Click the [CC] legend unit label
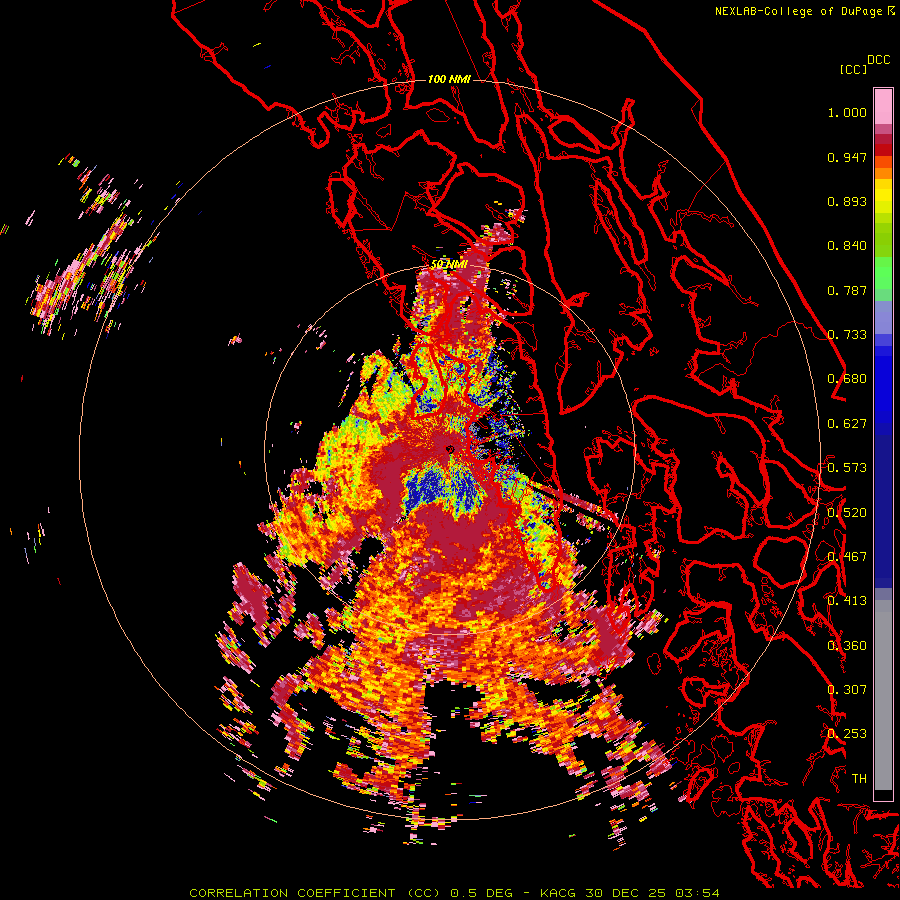 853,69
